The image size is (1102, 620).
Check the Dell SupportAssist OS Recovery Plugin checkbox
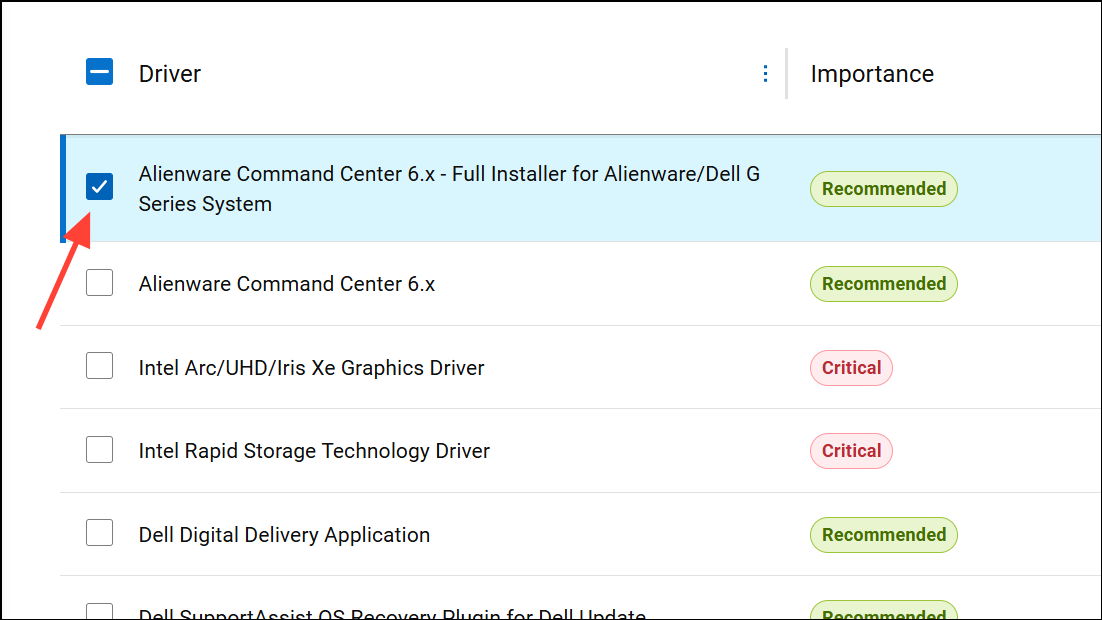coord(99,610)
